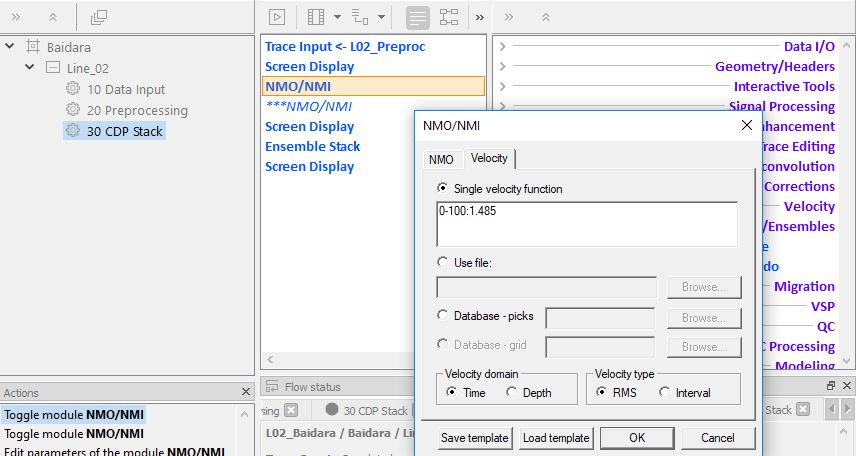Screen dimensions: 857x456
Task: Select Toggle module NMO/NMI first action
Action: (x=74, y=415)
